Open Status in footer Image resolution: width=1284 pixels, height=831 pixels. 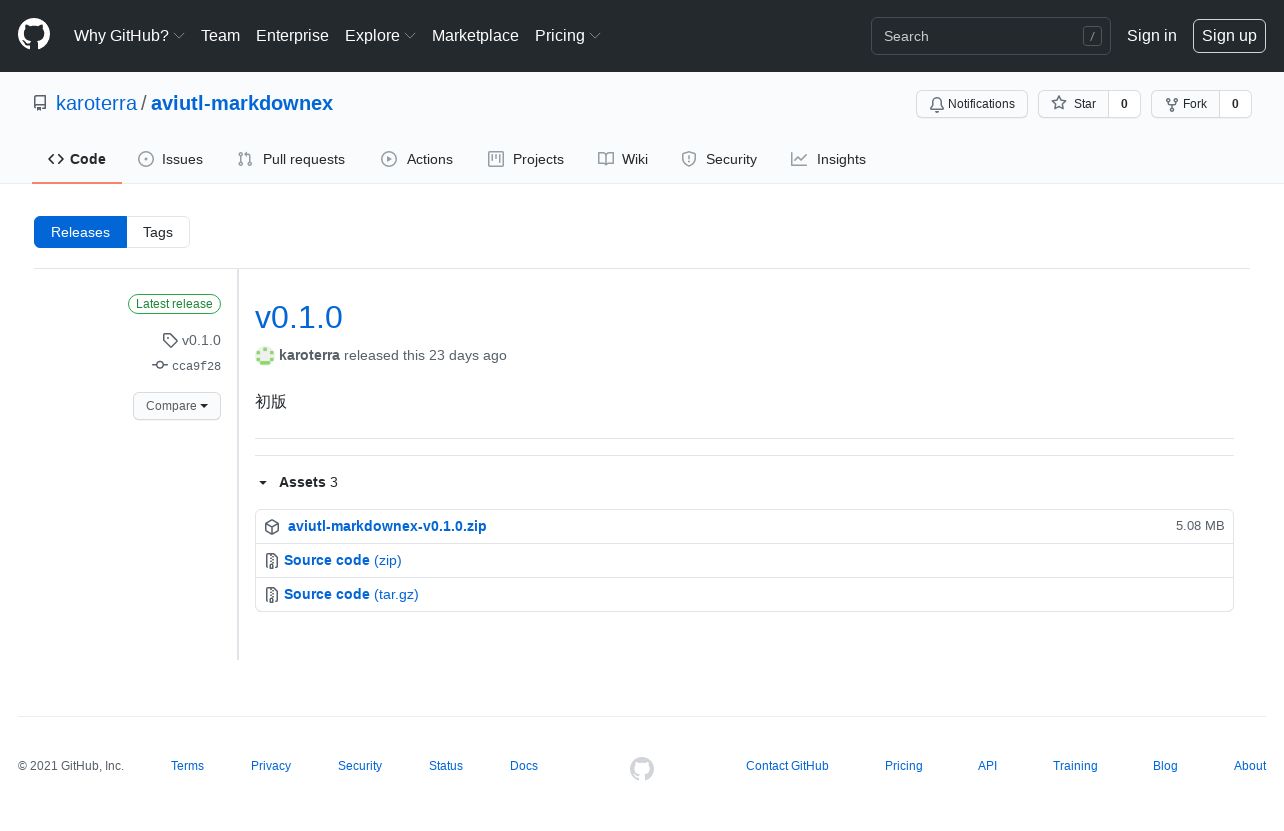point(446,766)
